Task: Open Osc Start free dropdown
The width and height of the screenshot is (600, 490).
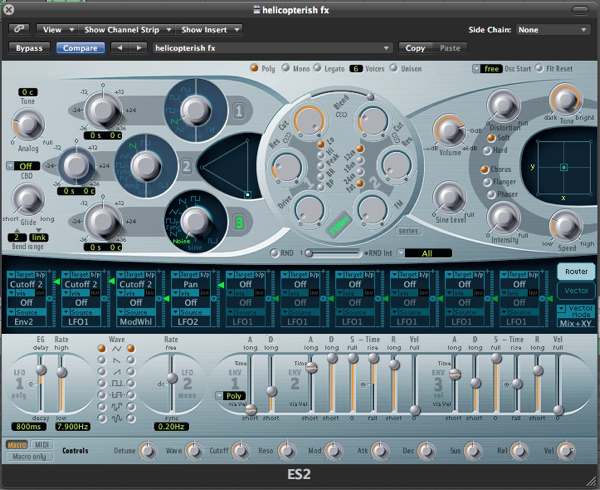Action: coord(487,68)
